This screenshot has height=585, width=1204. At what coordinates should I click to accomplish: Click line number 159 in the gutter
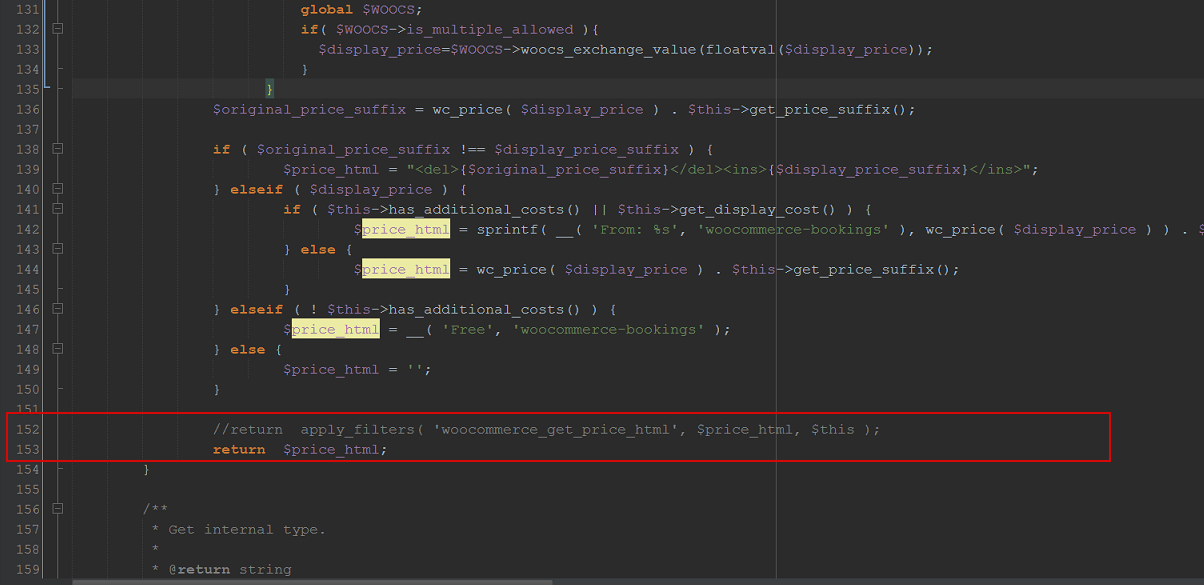click(x=27, y=569)
